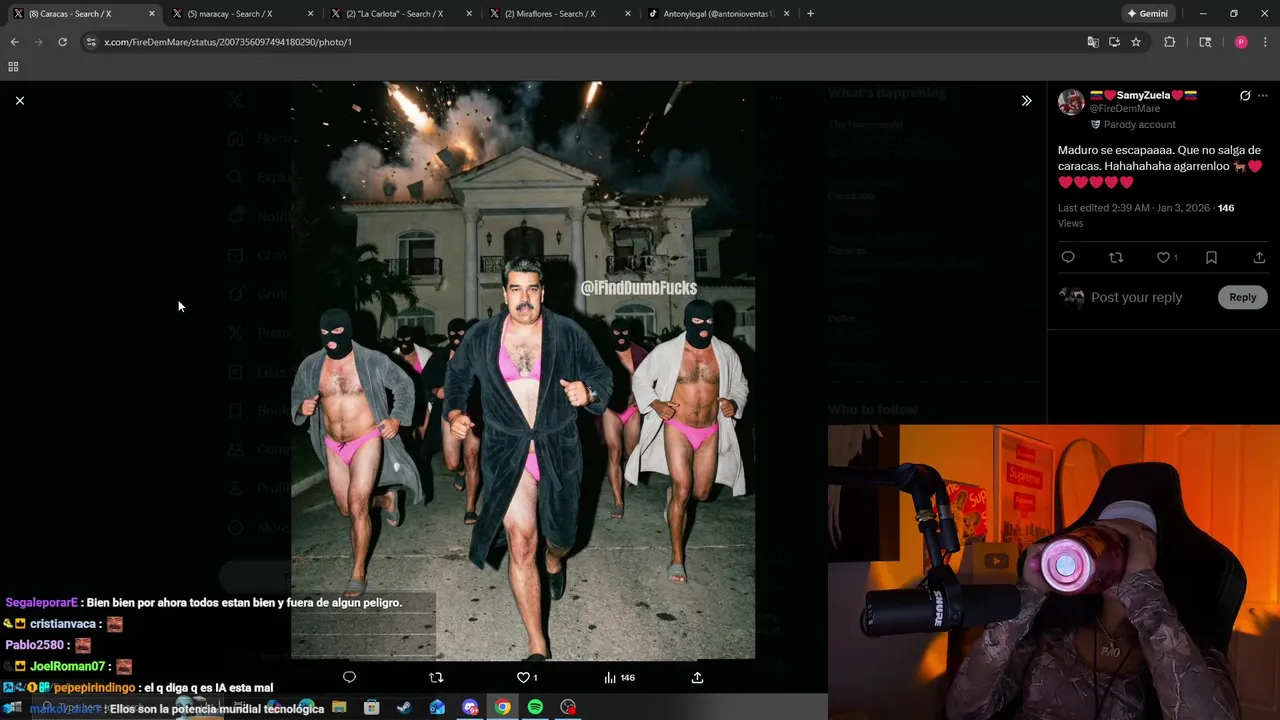The width and height of the screenshot is (1280, 720).
Task: Collapse the tweet side panel with double chevron
Action: click(x=1026, y=101)
